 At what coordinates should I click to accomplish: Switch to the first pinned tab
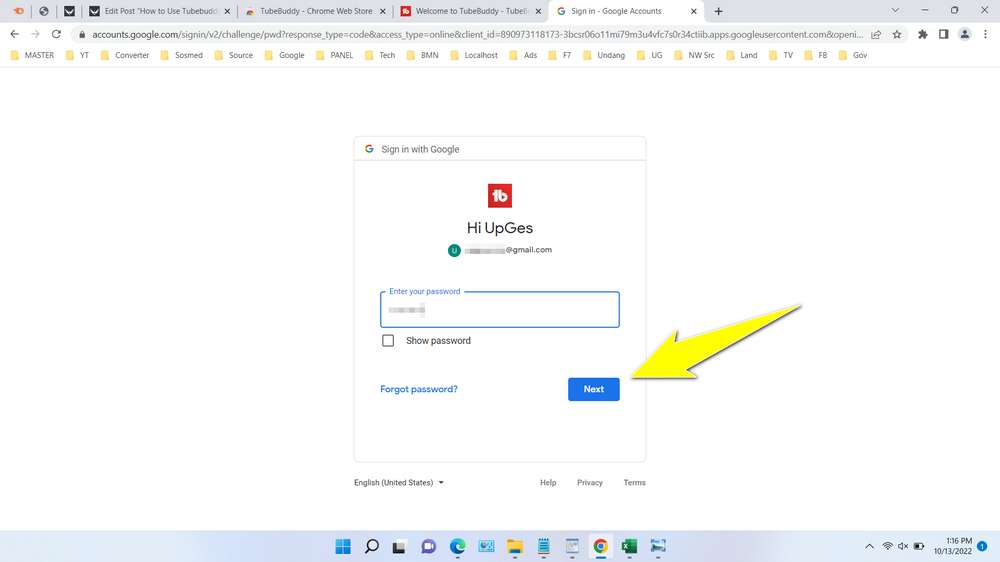pyautogui.click(x=18, y=11)
